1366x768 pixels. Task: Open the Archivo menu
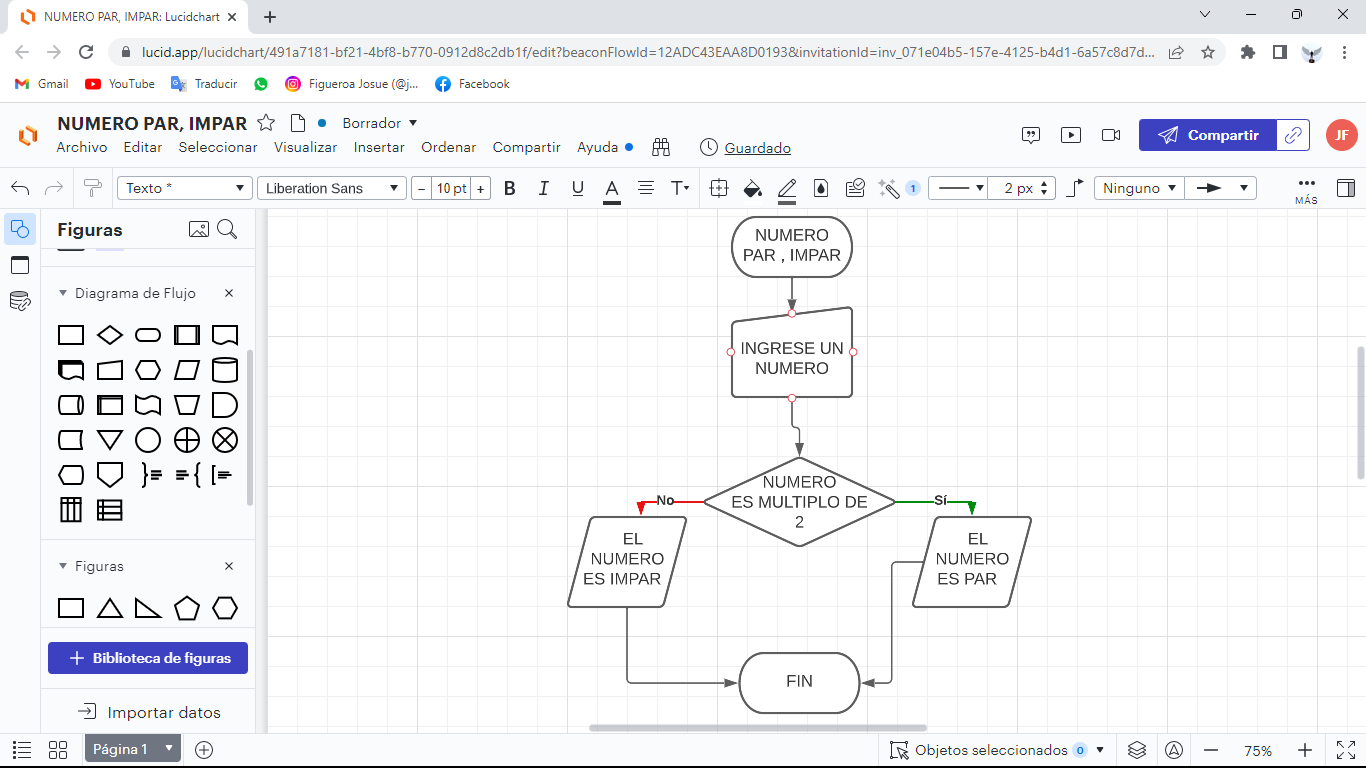(x=81, y=147)
